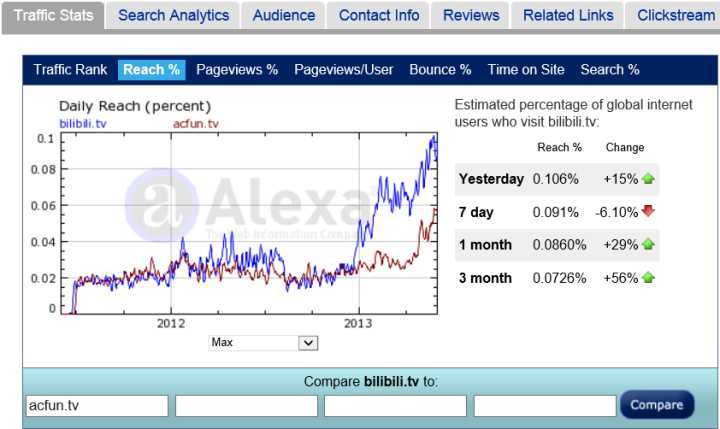Click the third empty comparison site field
The image size is (720, 429).
pos(395,406)
